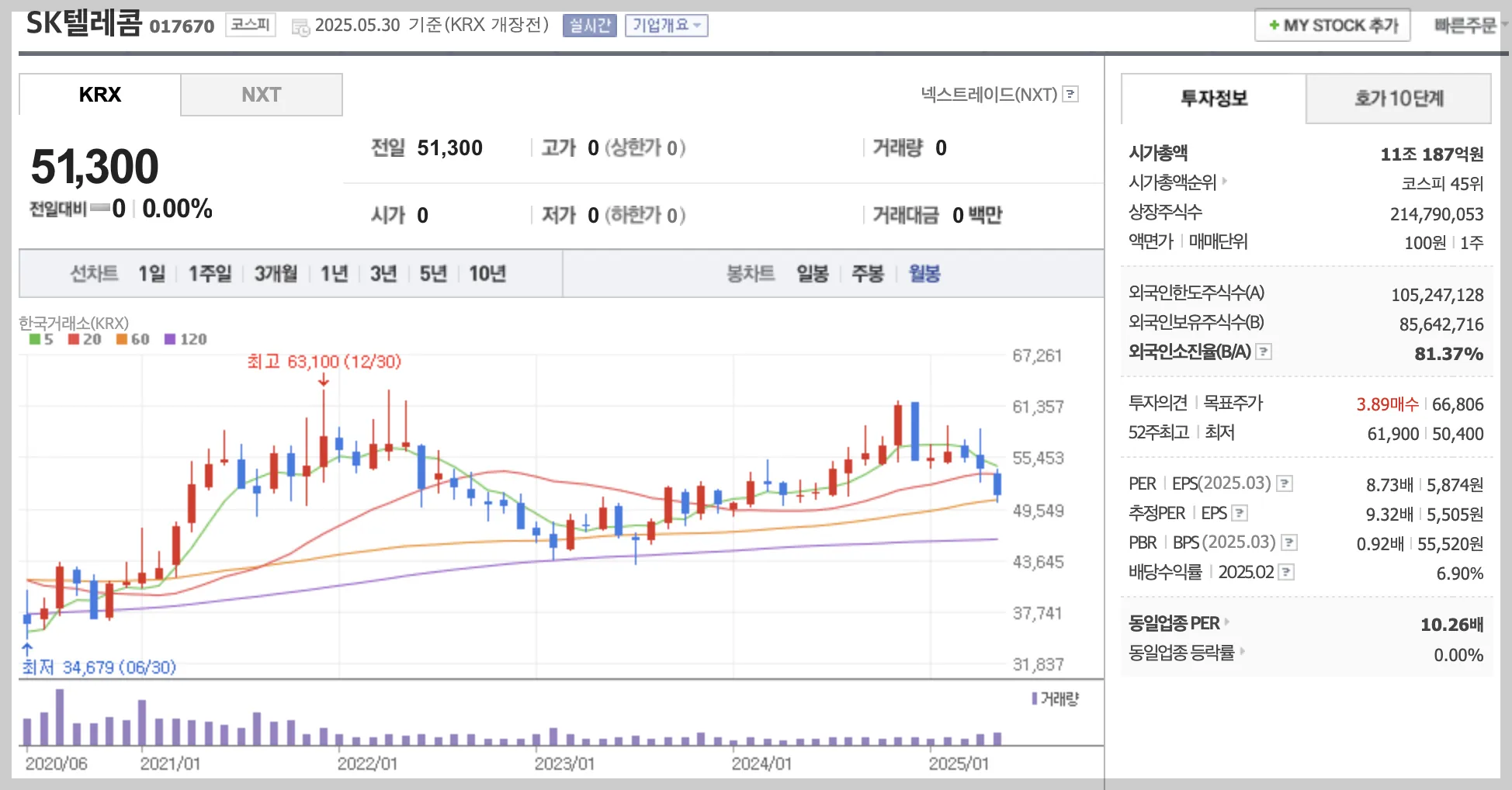Viewport: 1512px width, 790px height.
Task: Show the 1주일 line chart
Action: point(210,273)
